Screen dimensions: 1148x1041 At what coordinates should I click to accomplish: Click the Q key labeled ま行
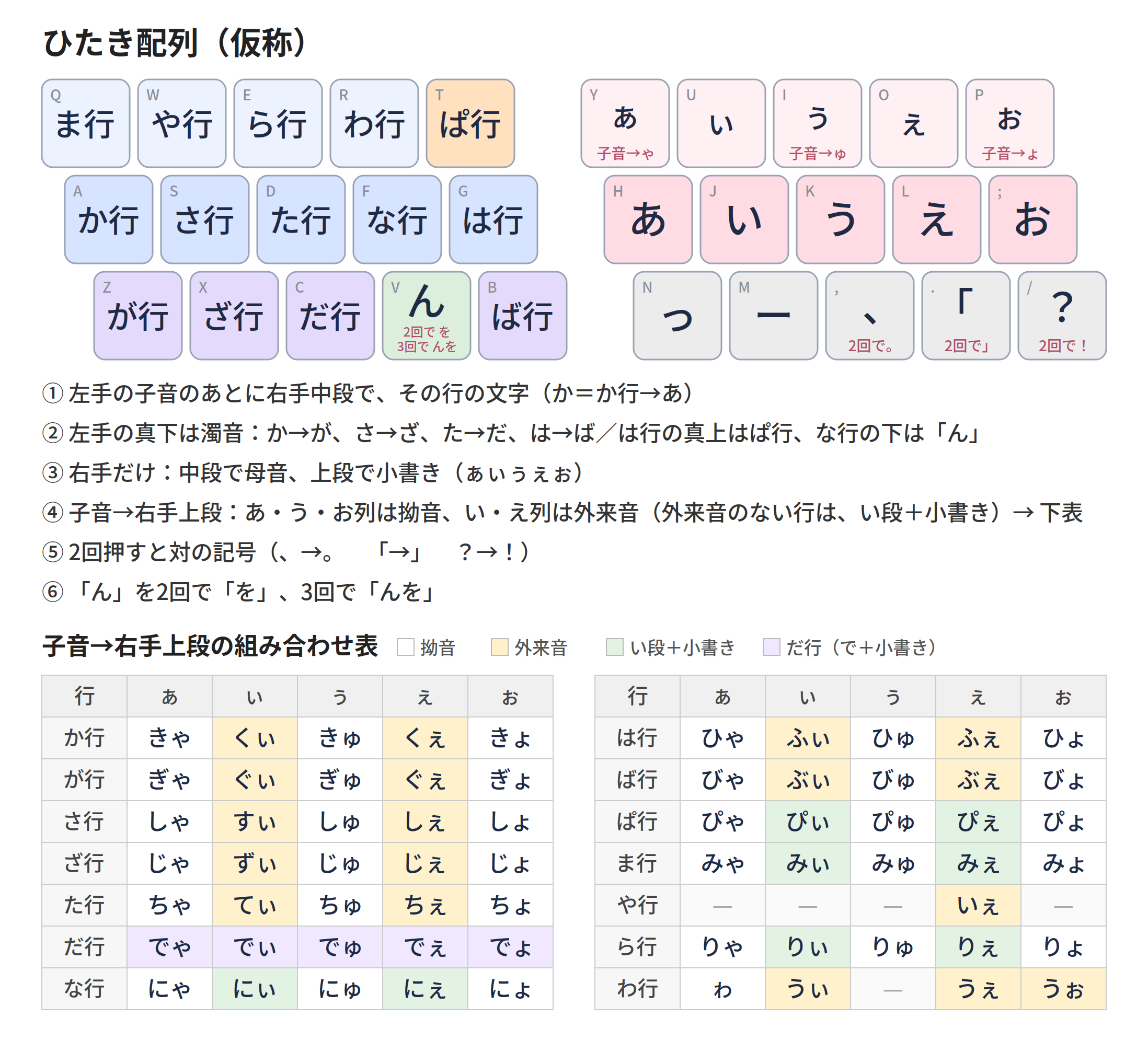(85, 123)
